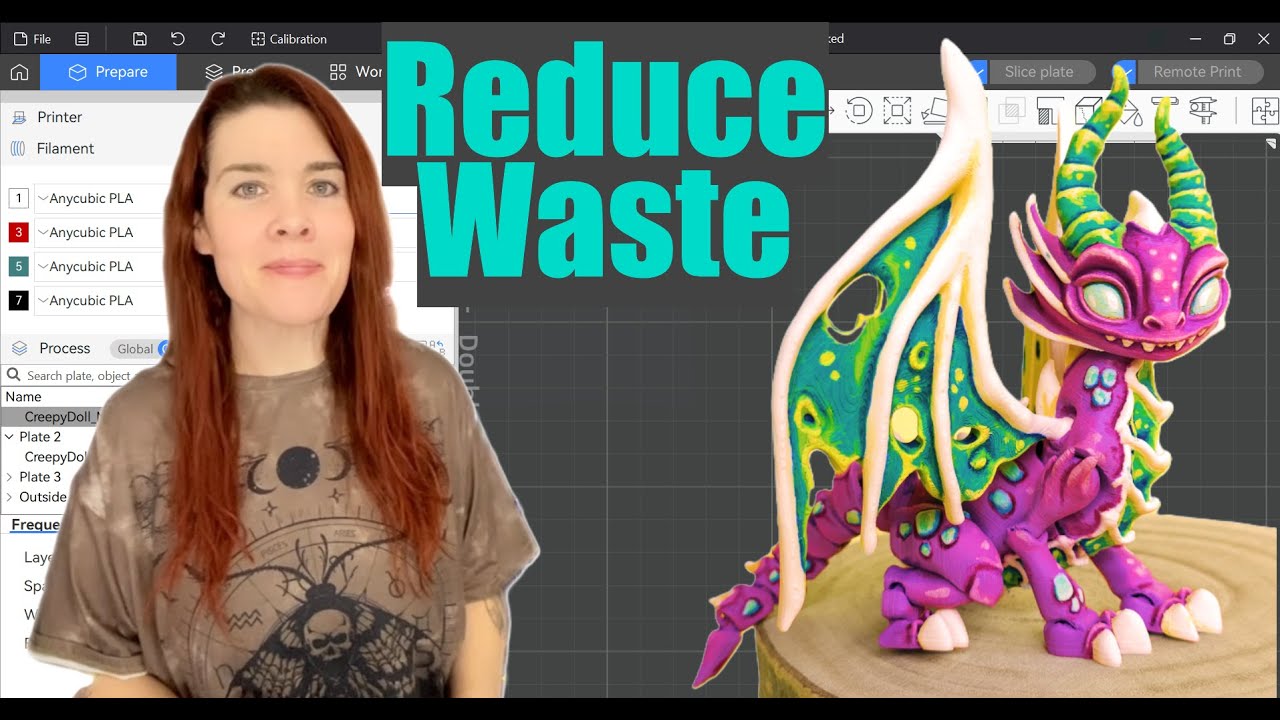Image resolution: width=1280 pixels, height=720 pixels.
Task: Click the compare presets icon by Process
Action: click(437, 348)
